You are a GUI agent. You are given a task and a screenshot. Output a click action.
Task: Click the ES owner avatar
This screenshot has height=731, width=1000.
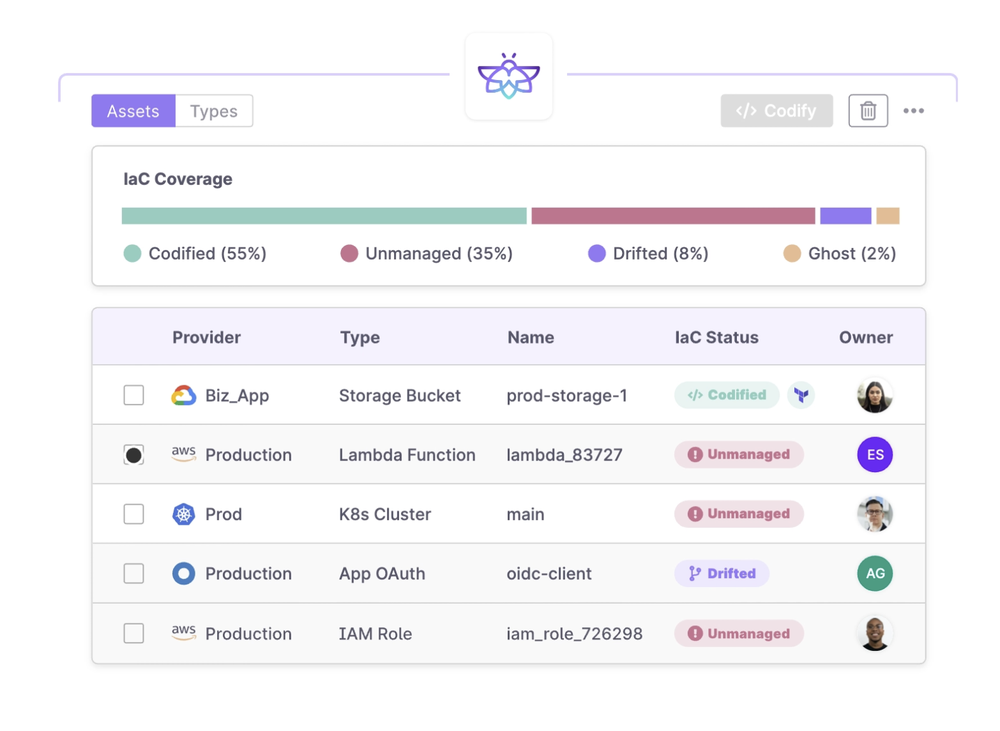(875, 454)
